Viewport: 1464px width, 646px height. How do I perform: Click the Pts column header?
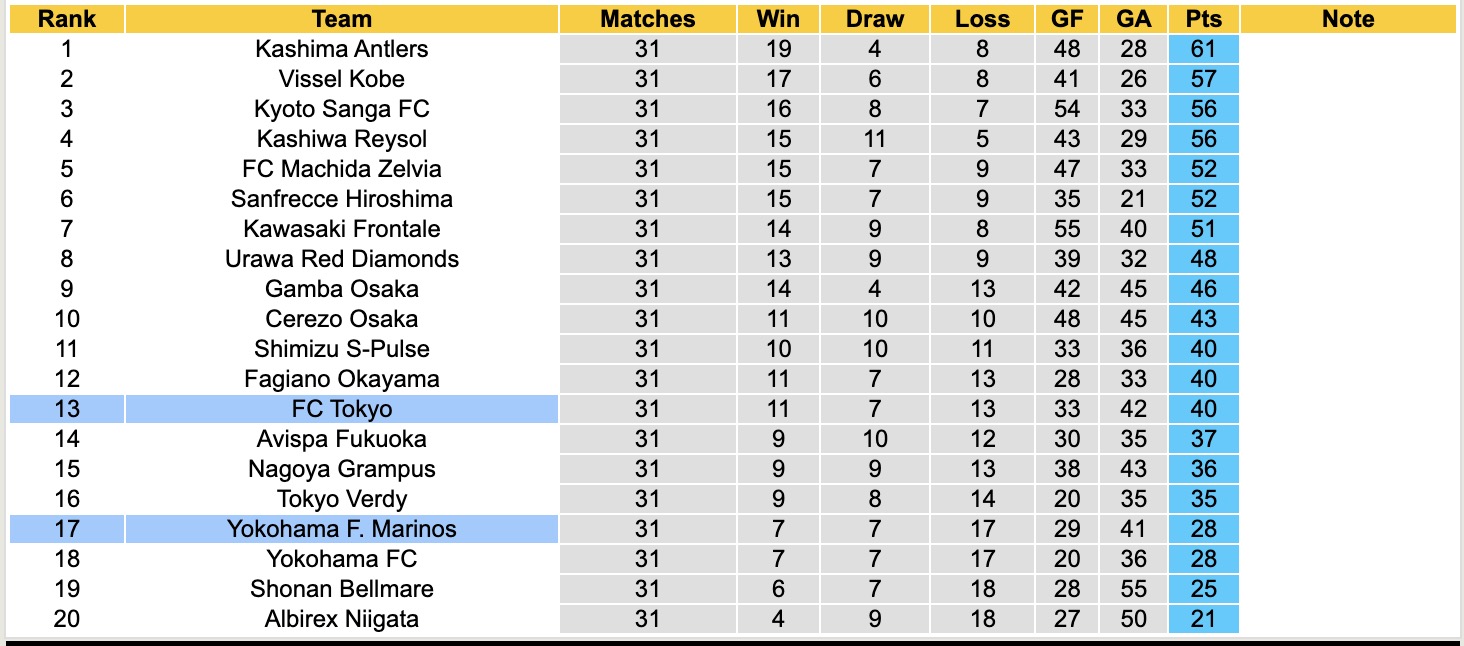point(1203,19)
